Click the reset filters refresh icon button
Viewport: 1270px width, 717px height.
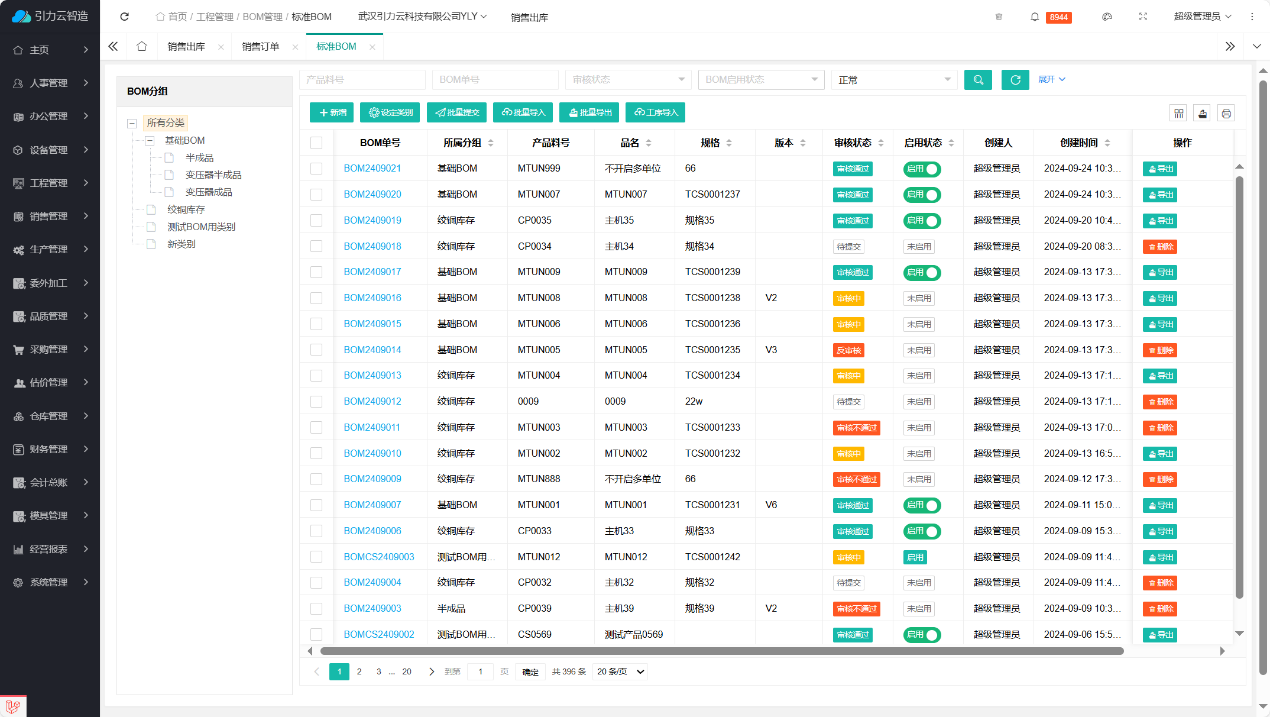point(1015,80)
